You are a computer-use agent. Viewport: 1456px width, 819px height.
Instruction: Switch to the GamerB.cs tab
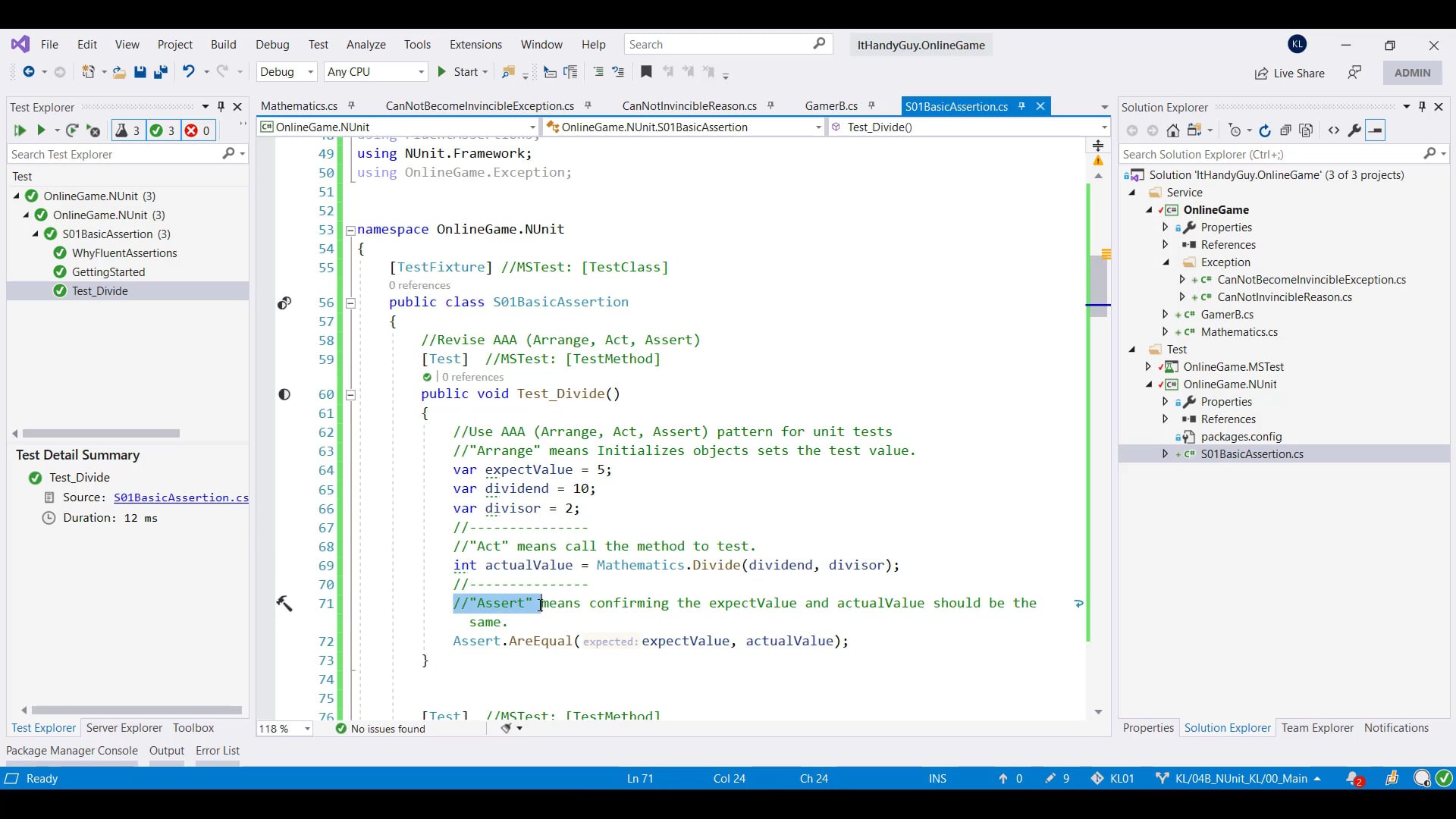831,106
